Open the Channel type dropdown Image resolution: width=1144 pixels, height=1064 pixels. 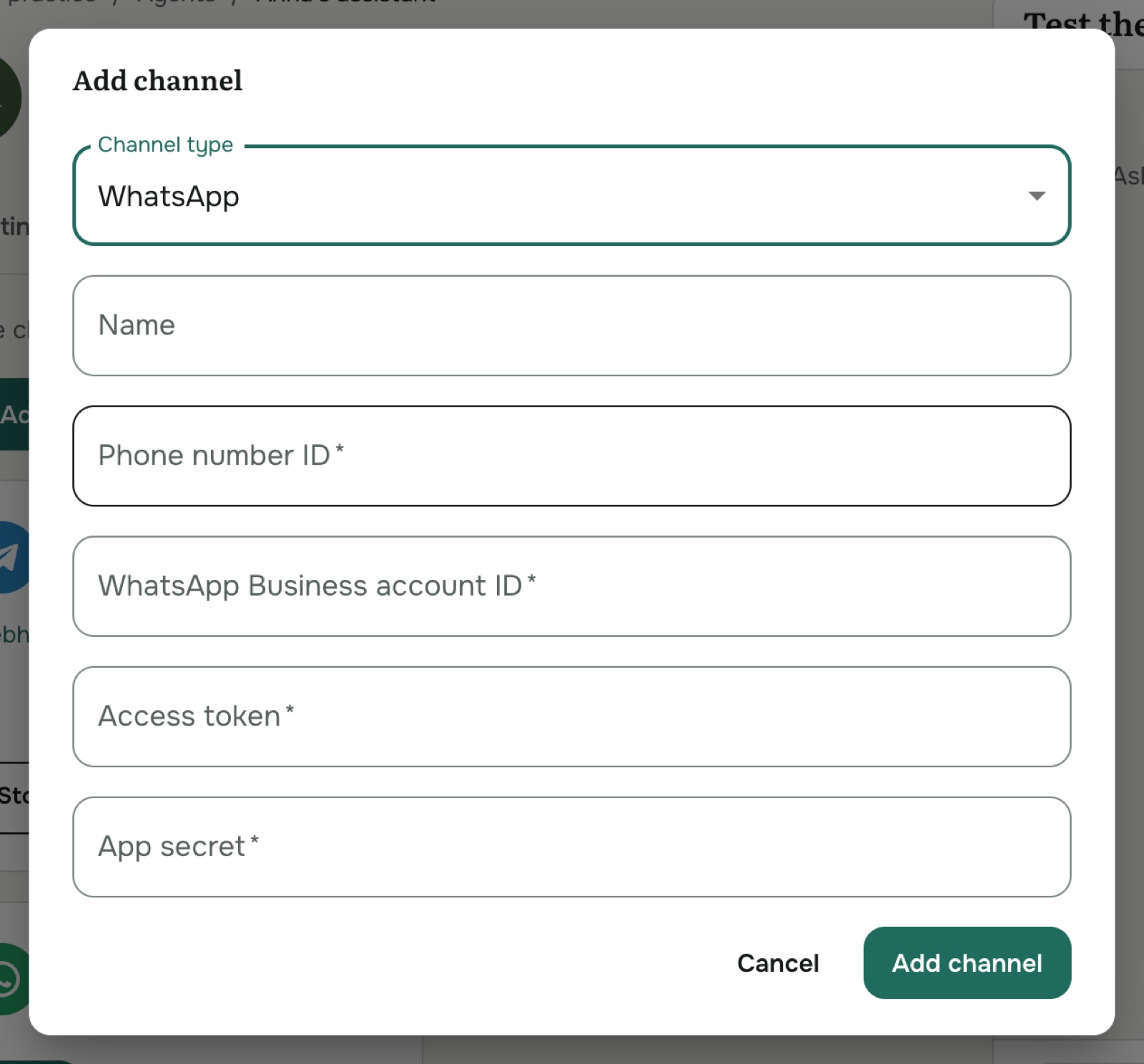tap(571, 195)
